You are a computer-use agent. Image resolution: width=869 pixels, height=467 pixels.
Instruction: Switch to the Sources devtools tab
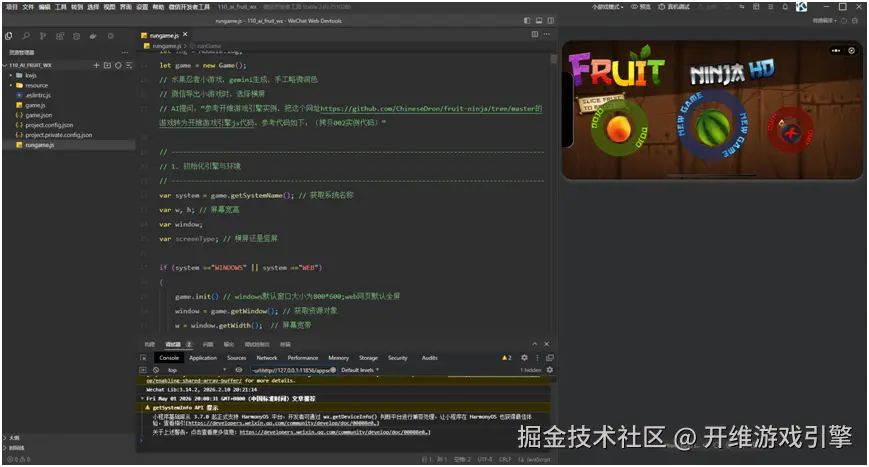pyautogui.click(x=237, y=358)
